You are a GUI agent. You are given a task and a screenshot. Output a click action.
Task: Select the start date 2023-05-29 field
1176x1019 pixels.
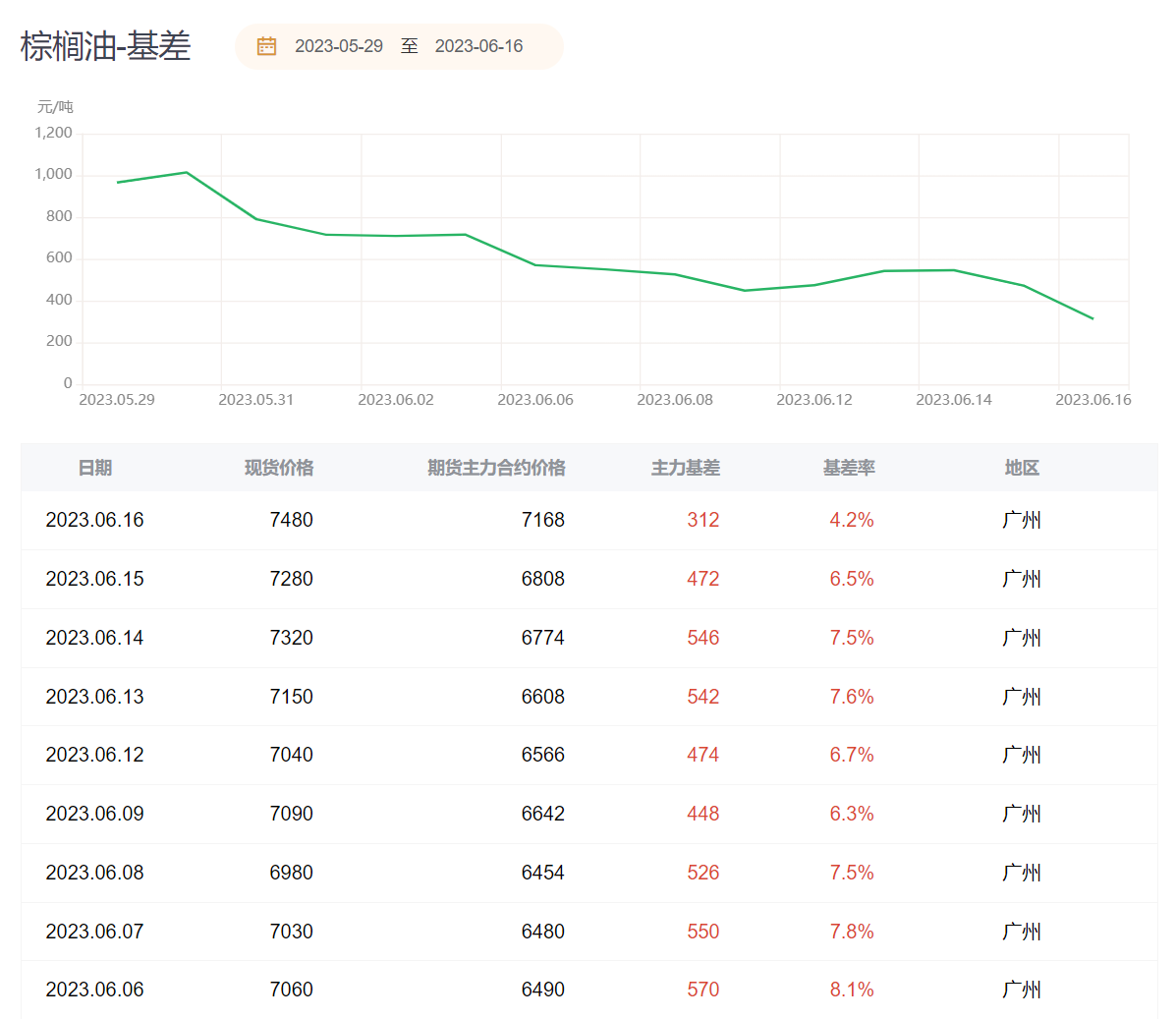339,46
